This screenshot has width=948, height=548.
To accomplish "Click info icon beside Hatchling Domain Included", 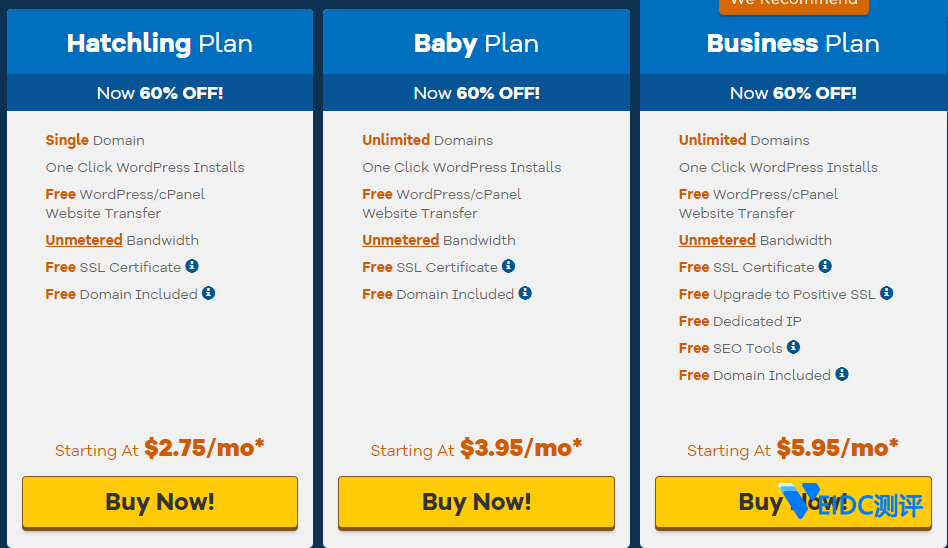I will [208, 293].
